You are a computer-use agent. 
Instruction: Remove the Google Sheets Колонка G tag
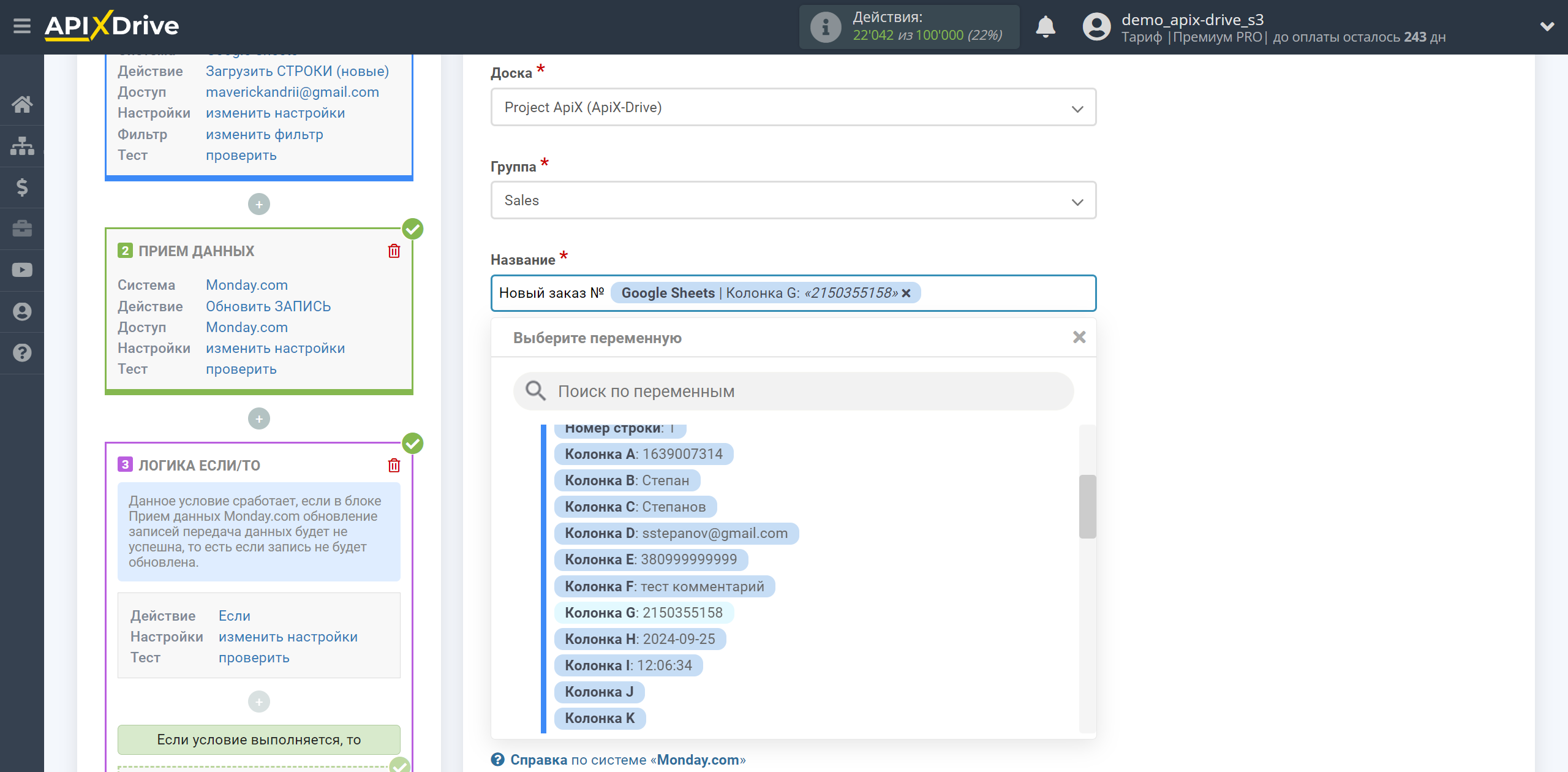907,293
